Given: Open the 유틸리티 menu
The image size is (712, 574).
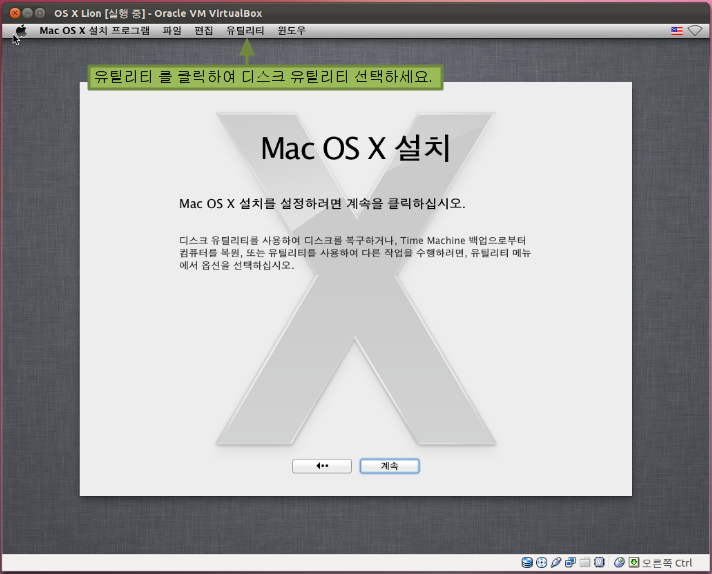Looking at the screenshot, I should (x=245, y=30).
